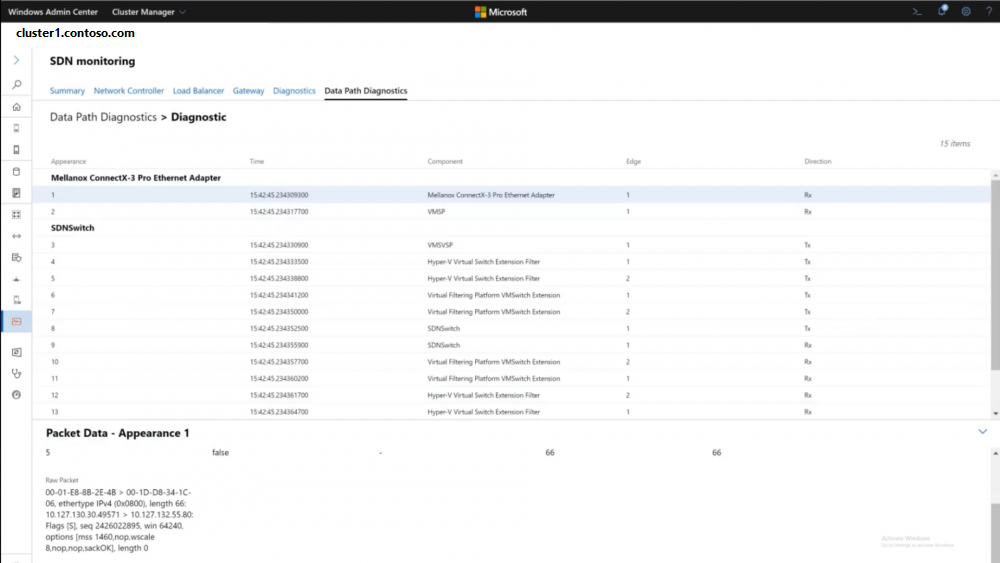Open the Cluster Manager dropdown

149,11
